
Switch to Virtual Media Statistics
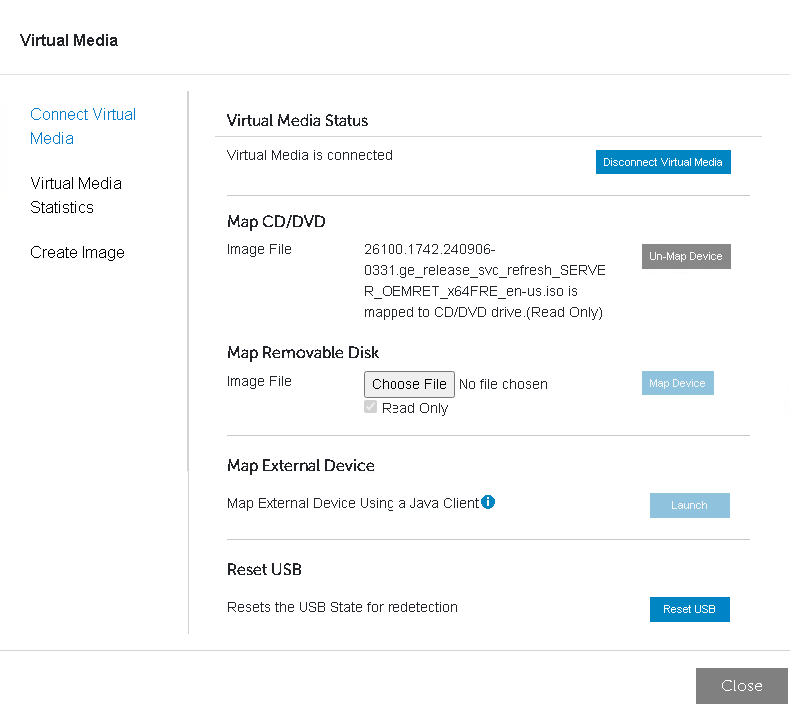tap(76, 195)
